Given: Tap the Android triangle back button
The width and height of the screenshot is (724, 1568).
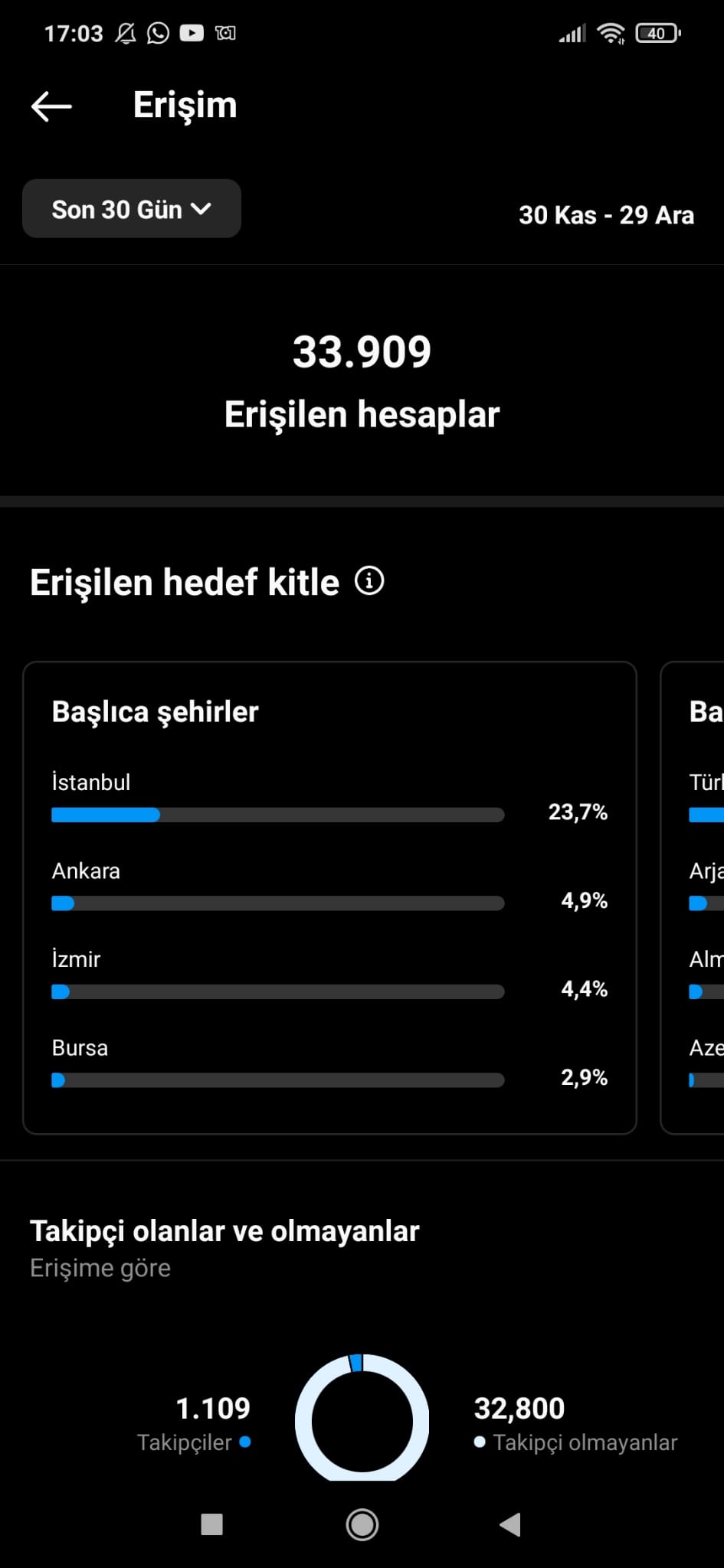Looking at the screenshot, I should pos(510,1524).
